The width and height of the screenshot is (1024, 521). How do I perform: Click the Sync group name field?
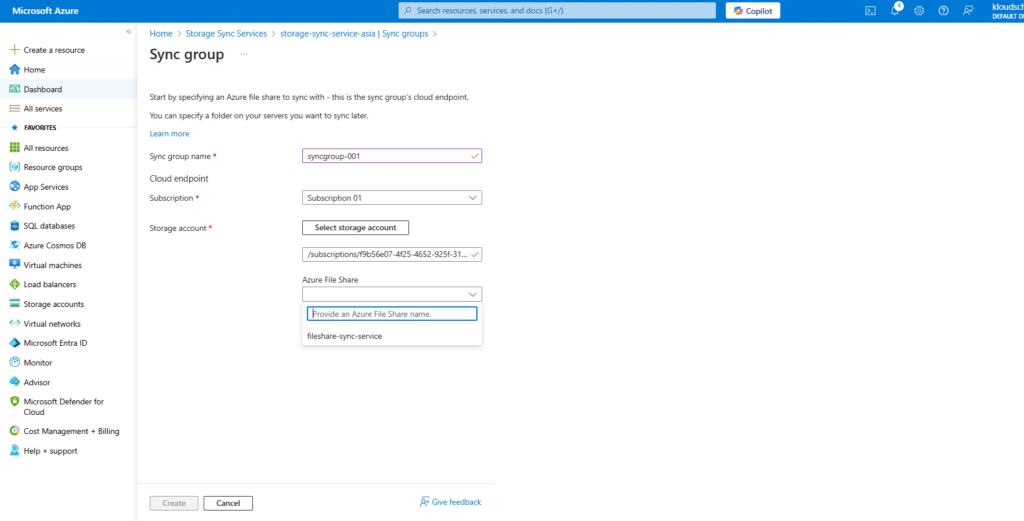click(x=386, y=156)
